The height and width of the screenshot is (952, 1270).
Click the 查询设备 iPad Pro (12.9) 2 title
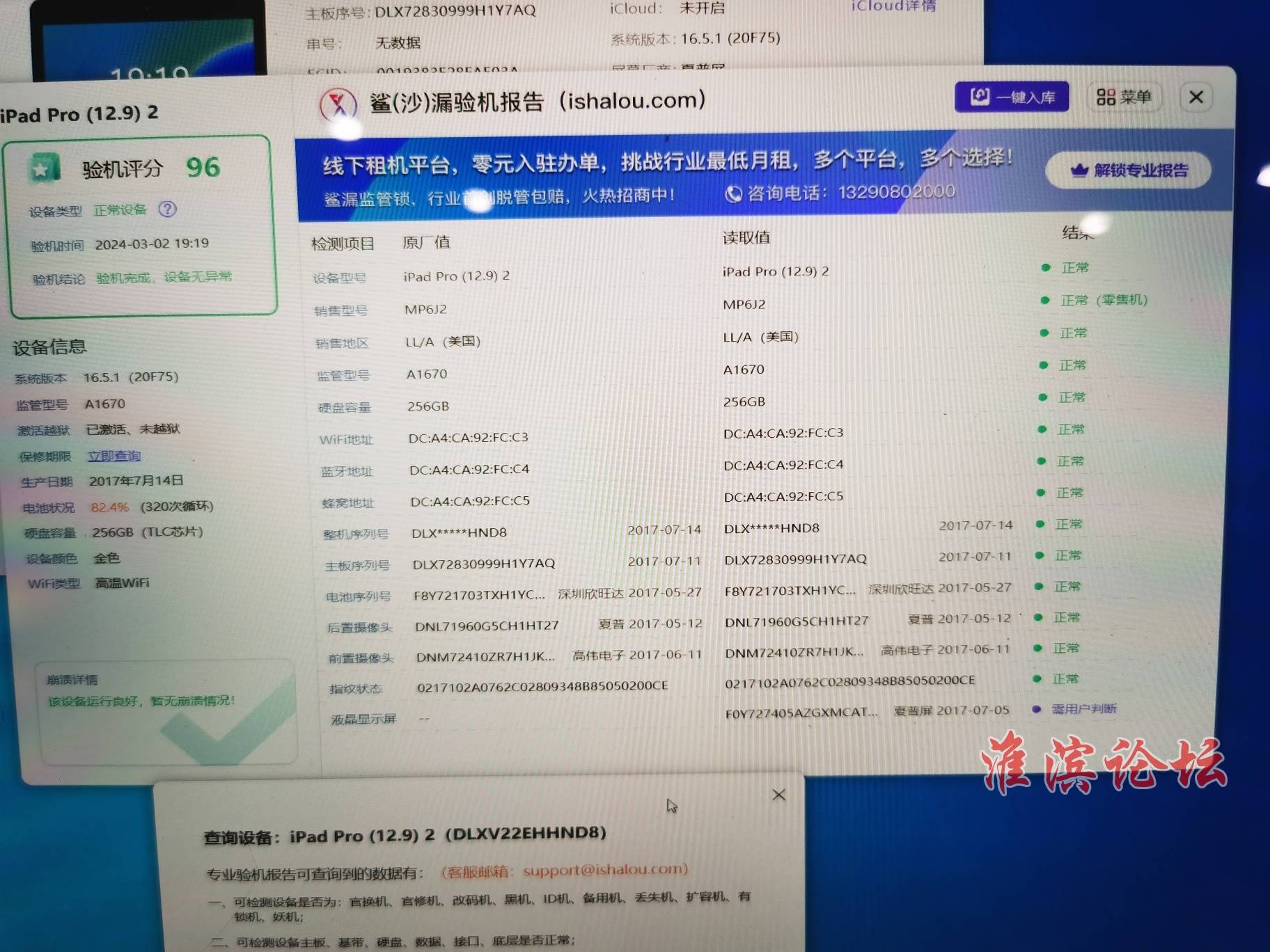coord(405,835)
